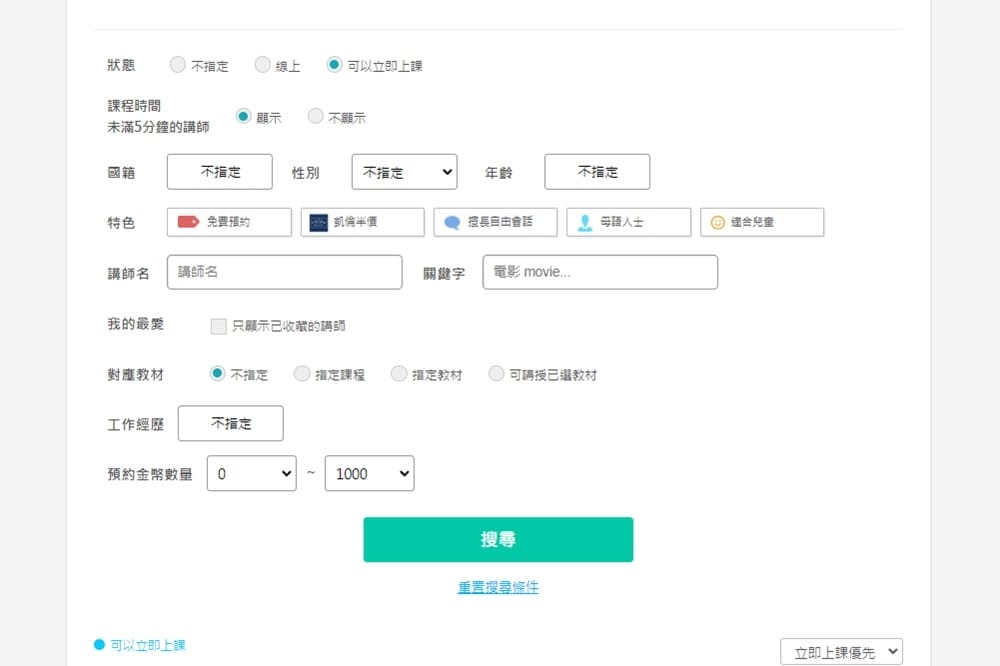Open the 立即上課優先 sort dropdown
The width and height of the screenshot is (1000, 666).
click(840, 652)
